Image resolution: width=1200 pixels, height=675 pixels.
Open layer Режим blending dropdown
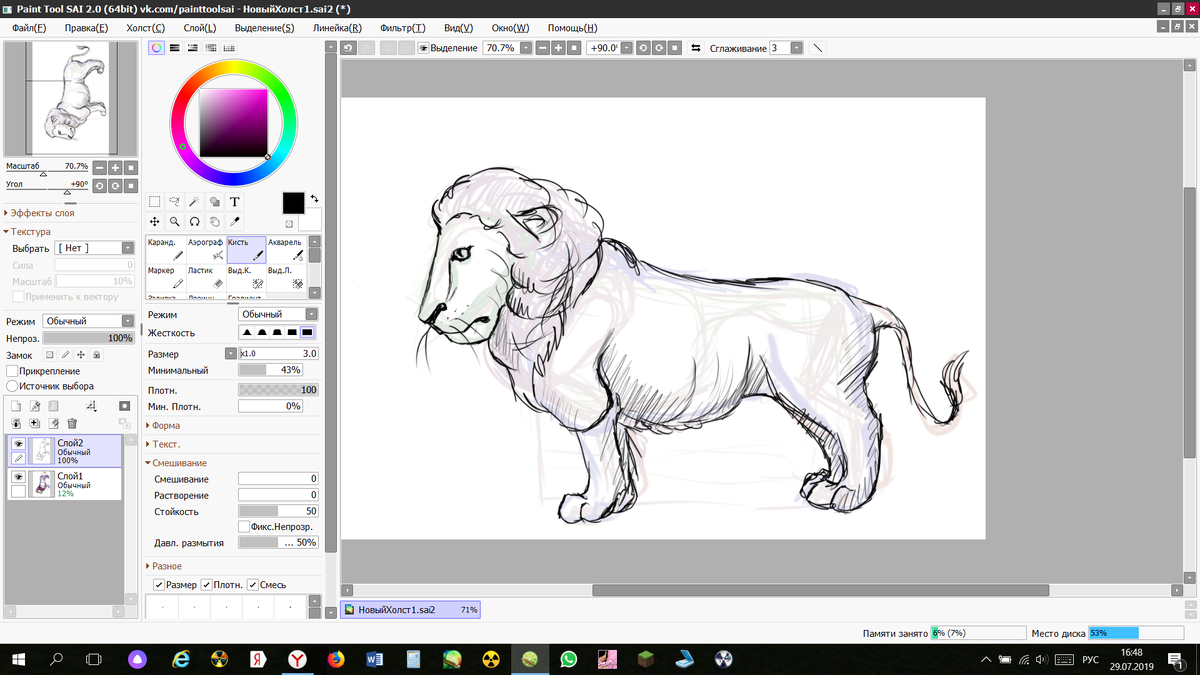pos(88,321)
